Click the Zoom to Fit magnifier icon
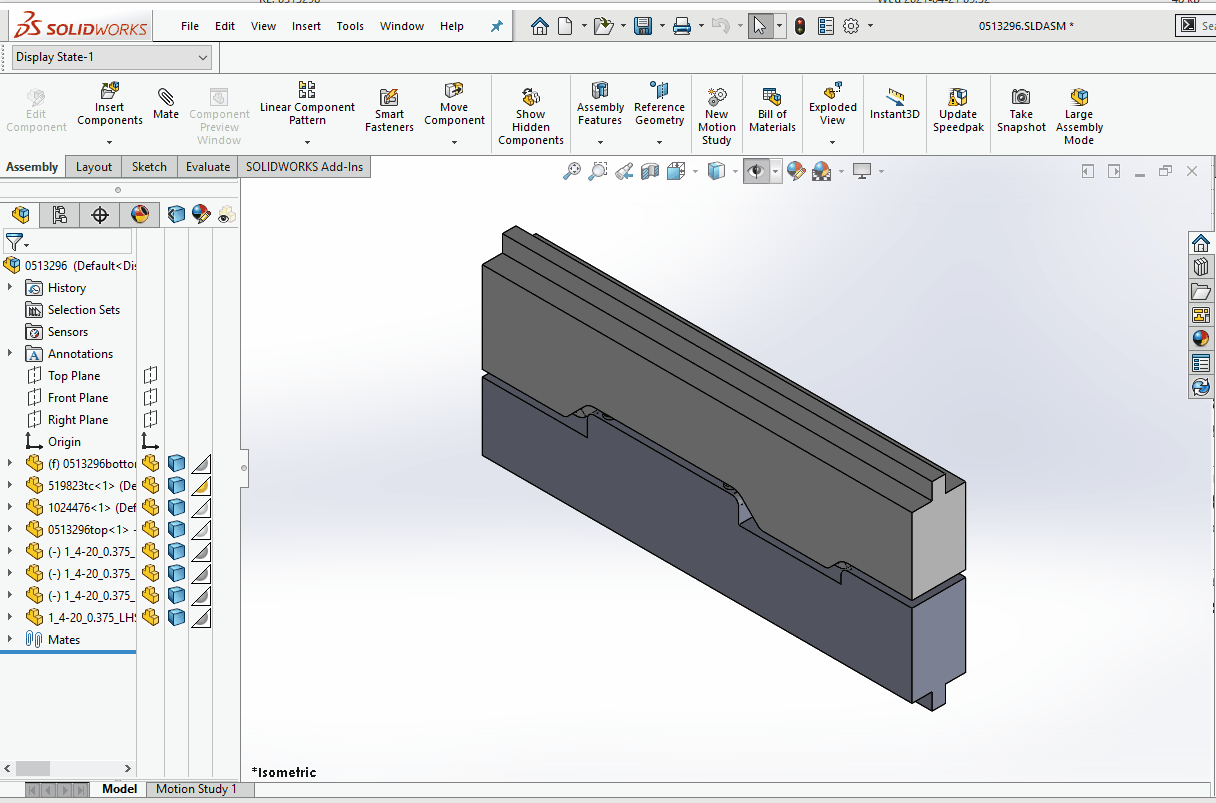The width and height of the screenshot is (1216, 803). click(572, 171)
